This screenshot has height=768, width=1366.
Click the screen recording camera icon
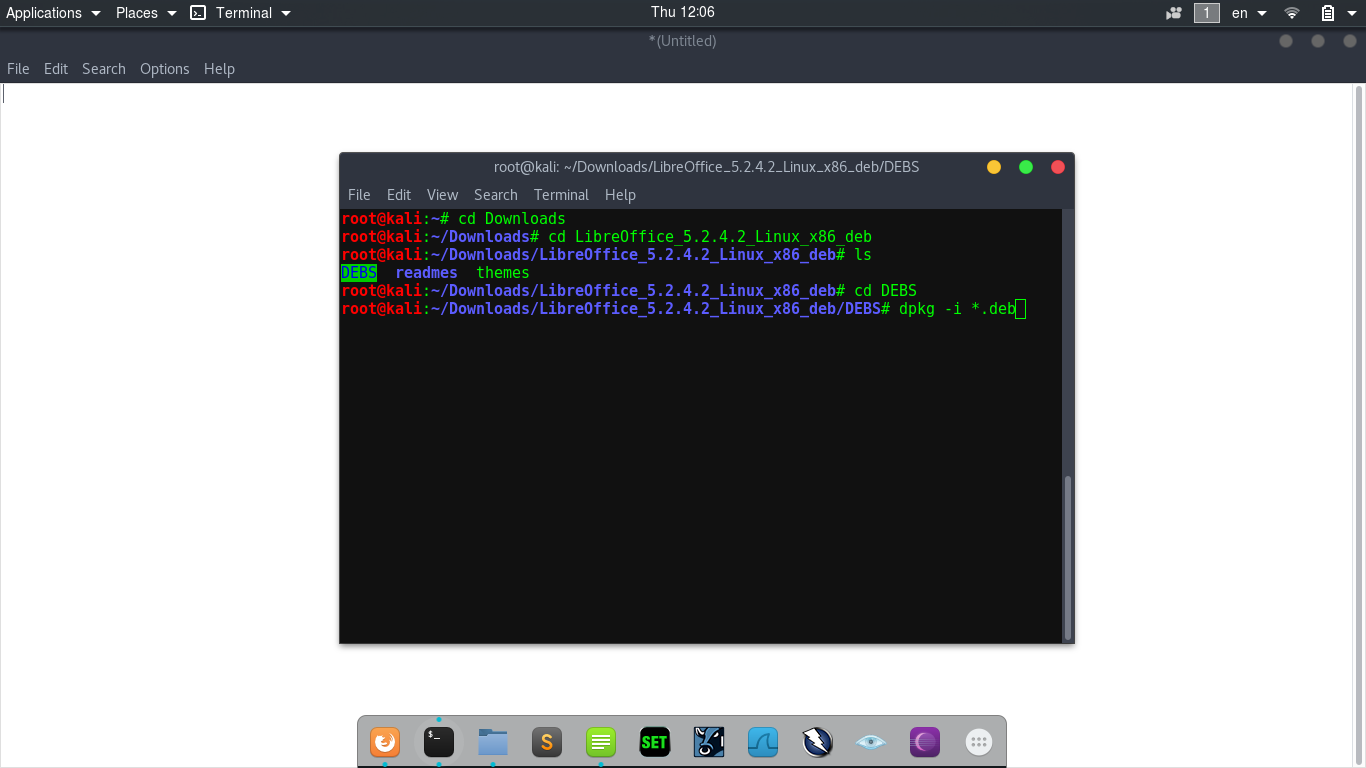point(1174,13)
